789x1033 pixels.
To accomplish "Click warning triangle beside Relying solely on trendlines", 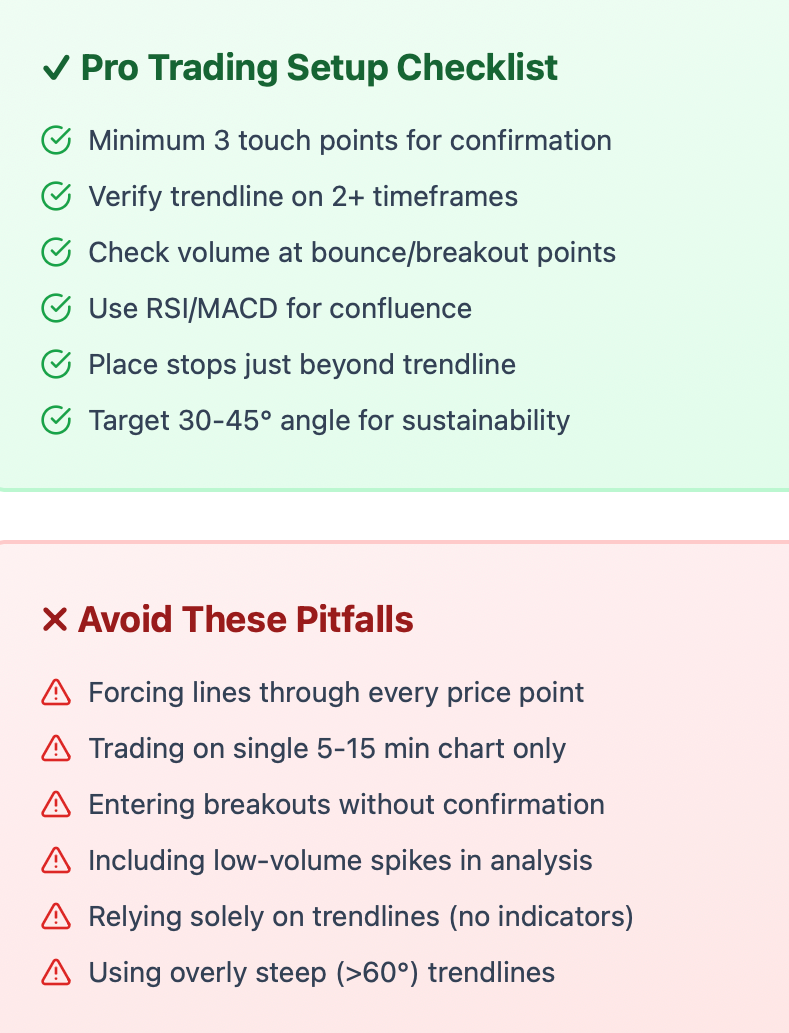I will pos(56,916).
